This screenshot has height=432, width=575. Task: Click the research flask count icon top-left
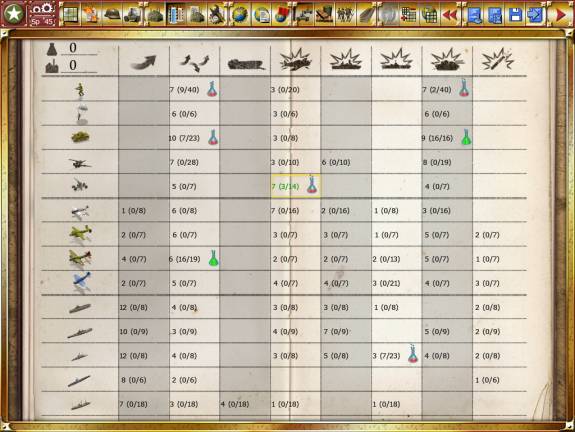point(52,49)
